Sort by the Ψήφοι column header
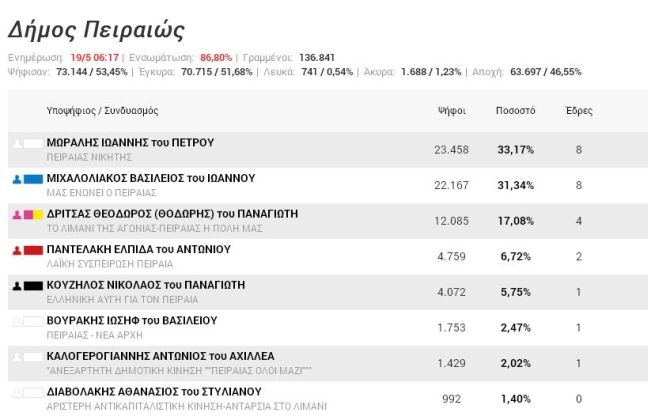This screenshot has height=420, width=648. coord(452,110)
